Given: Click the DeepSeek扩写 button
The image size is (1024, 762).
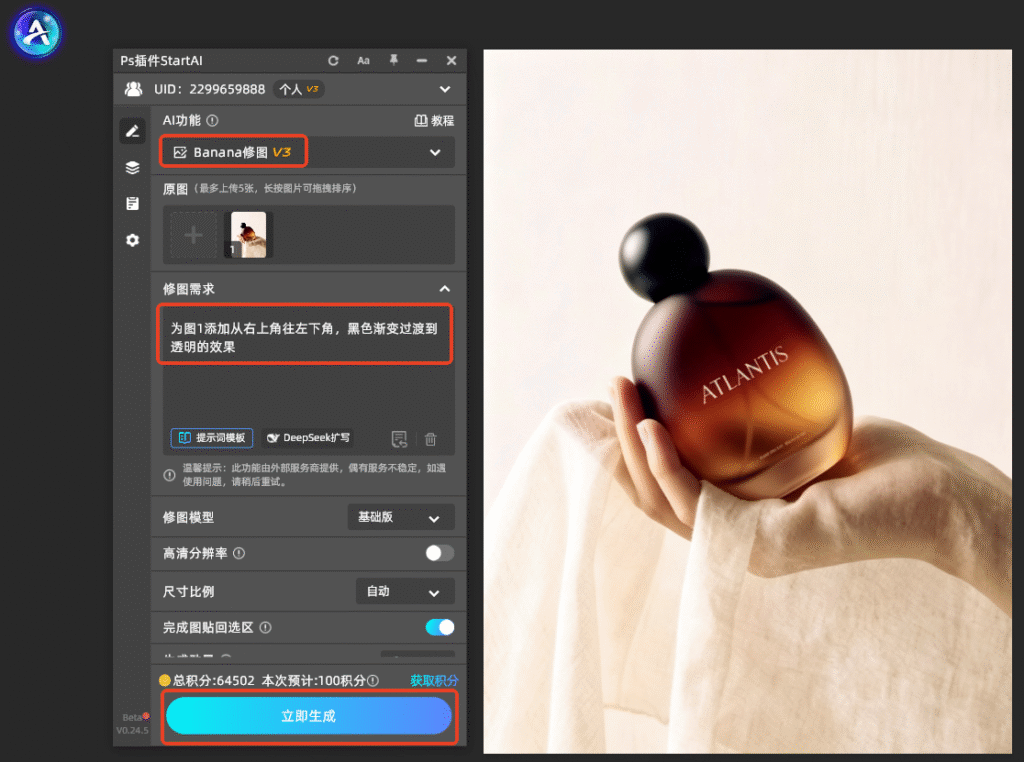Looking at the screenshot, I should point(308,437).
